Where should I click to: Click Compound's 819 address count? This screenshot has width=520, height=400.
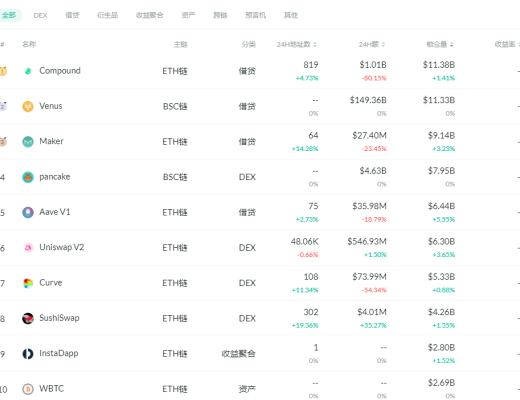point(311,65)
